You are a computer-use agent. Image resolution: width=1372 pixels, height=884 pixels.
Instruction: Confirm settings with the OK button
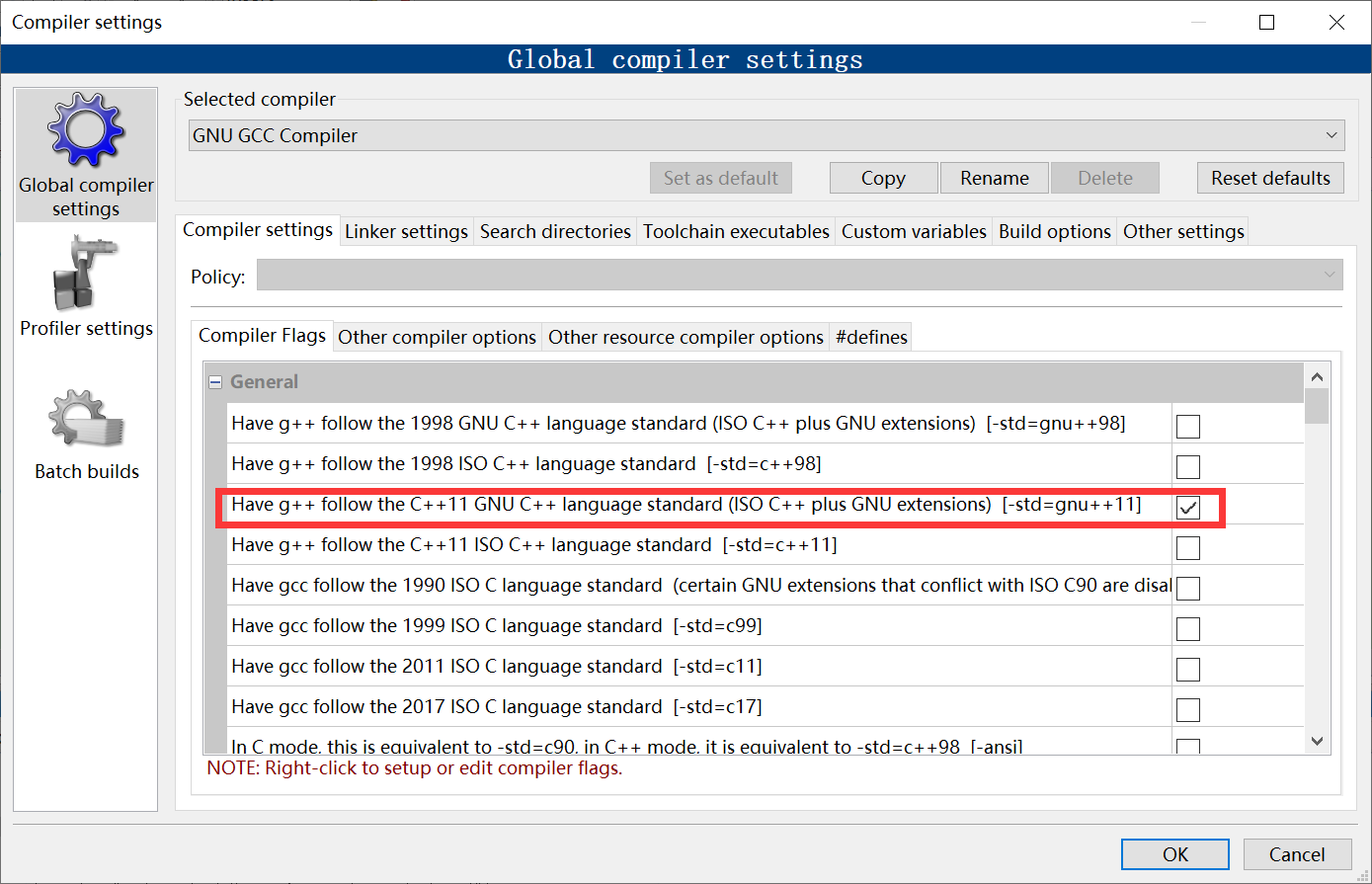pyautogui.click(x=1175, y=854)
